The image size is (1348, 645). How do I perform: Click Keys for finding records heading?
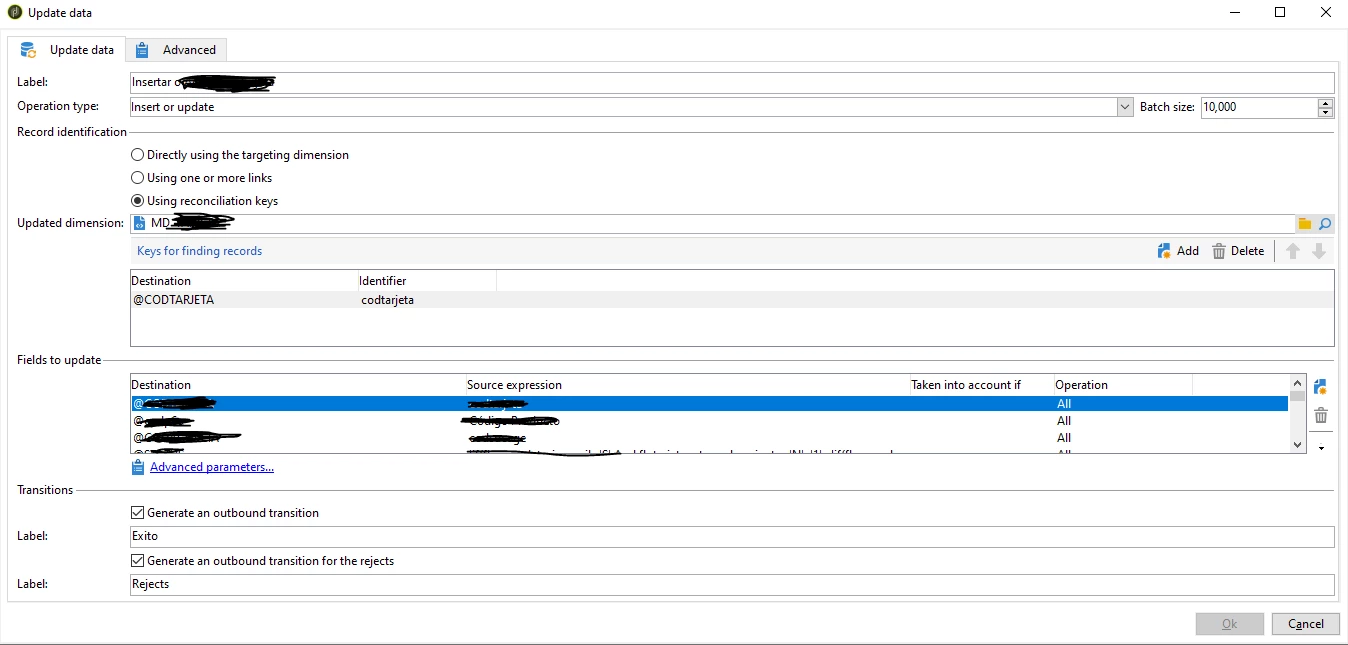click(x=200, y=251)
